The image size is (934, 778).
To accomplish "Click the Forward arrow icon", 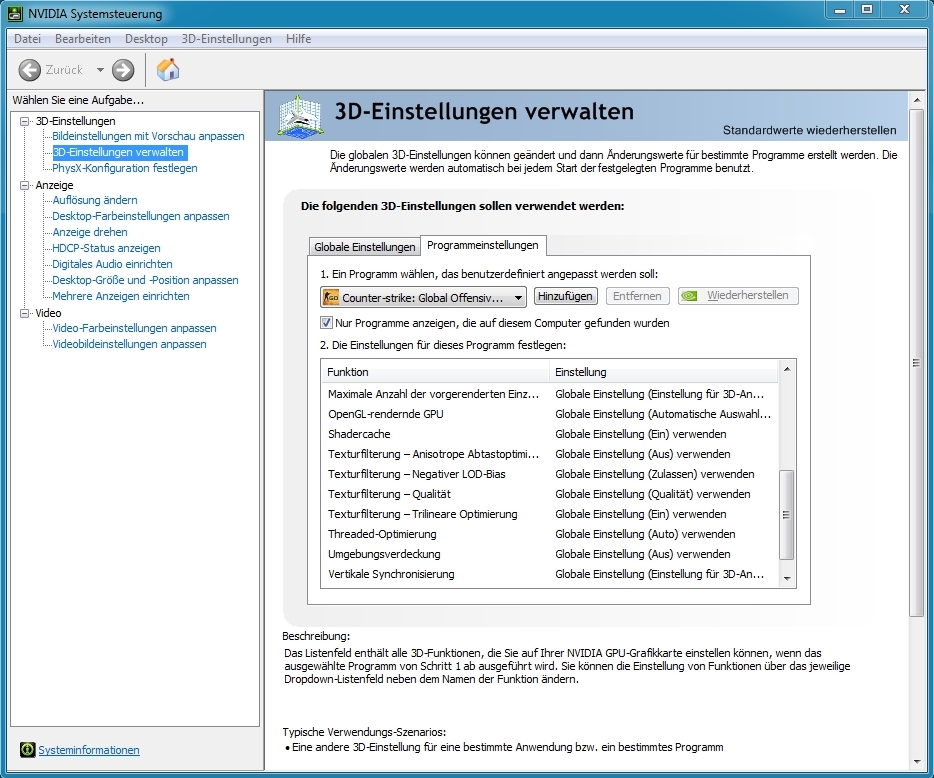I will click(x=123, y=70).
